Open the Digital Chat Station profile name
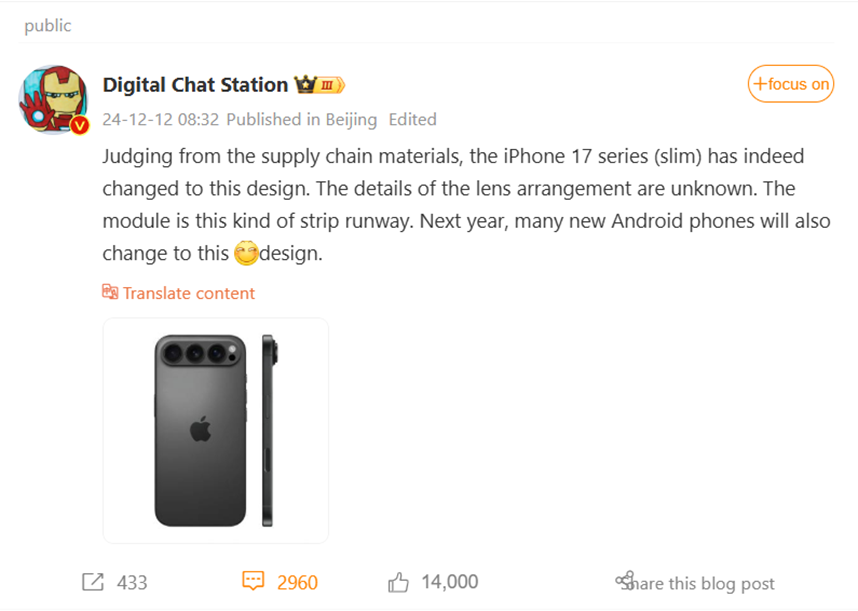 click(x=195, y=85)
